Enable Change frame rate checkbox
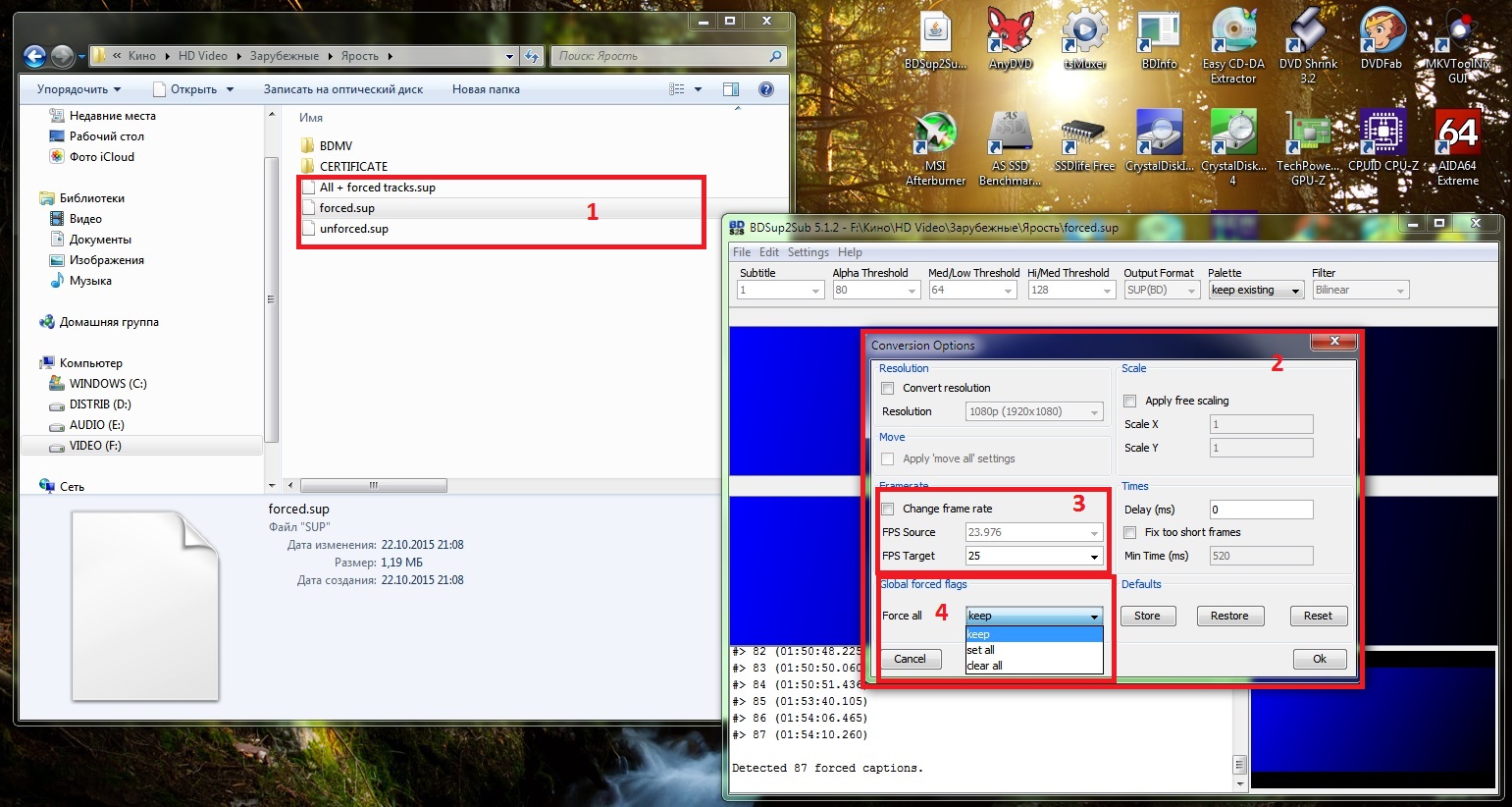The width and height of the screenshot is (1512, 807). (x=888, y=509)
